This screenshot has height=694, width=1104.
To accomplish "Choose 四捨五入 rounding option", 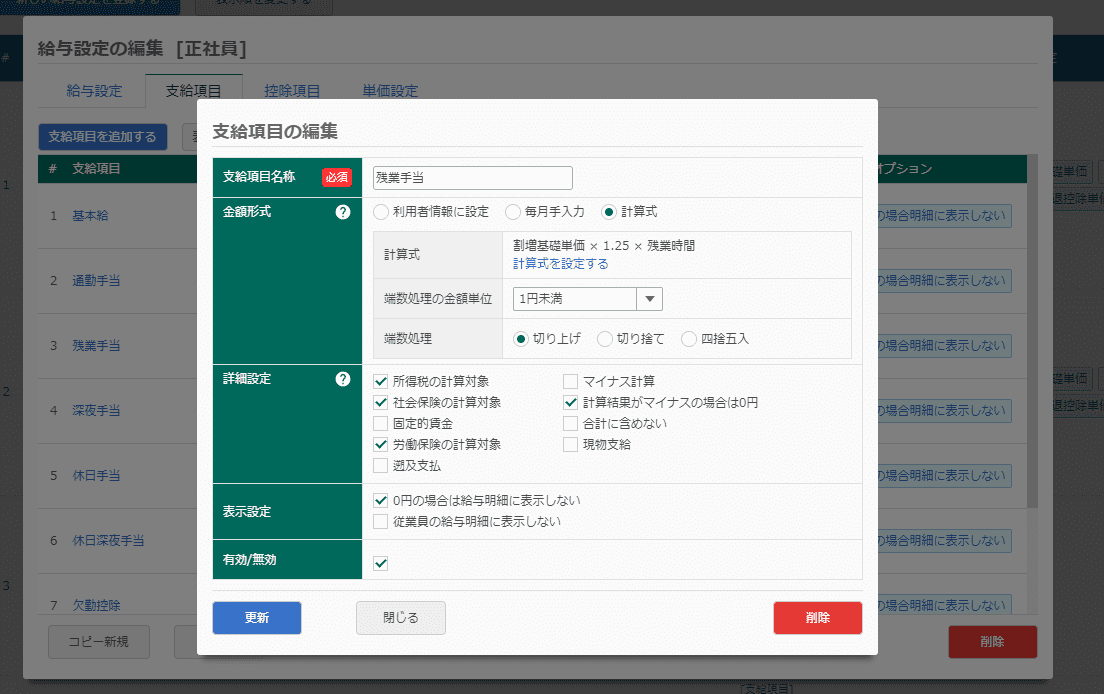I will [x=688, y=339].
